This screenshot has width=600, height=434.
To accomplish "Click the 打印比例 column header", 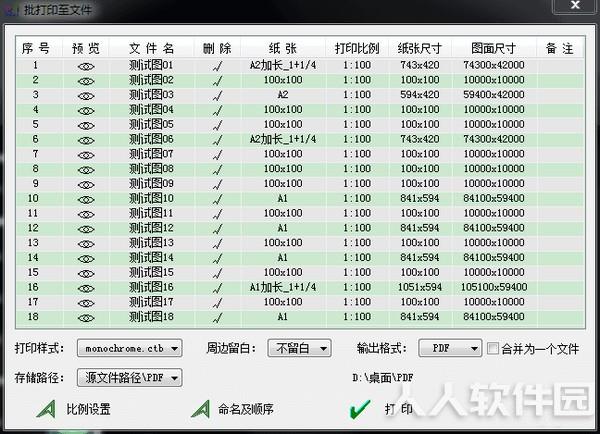I will coord(357,48).
